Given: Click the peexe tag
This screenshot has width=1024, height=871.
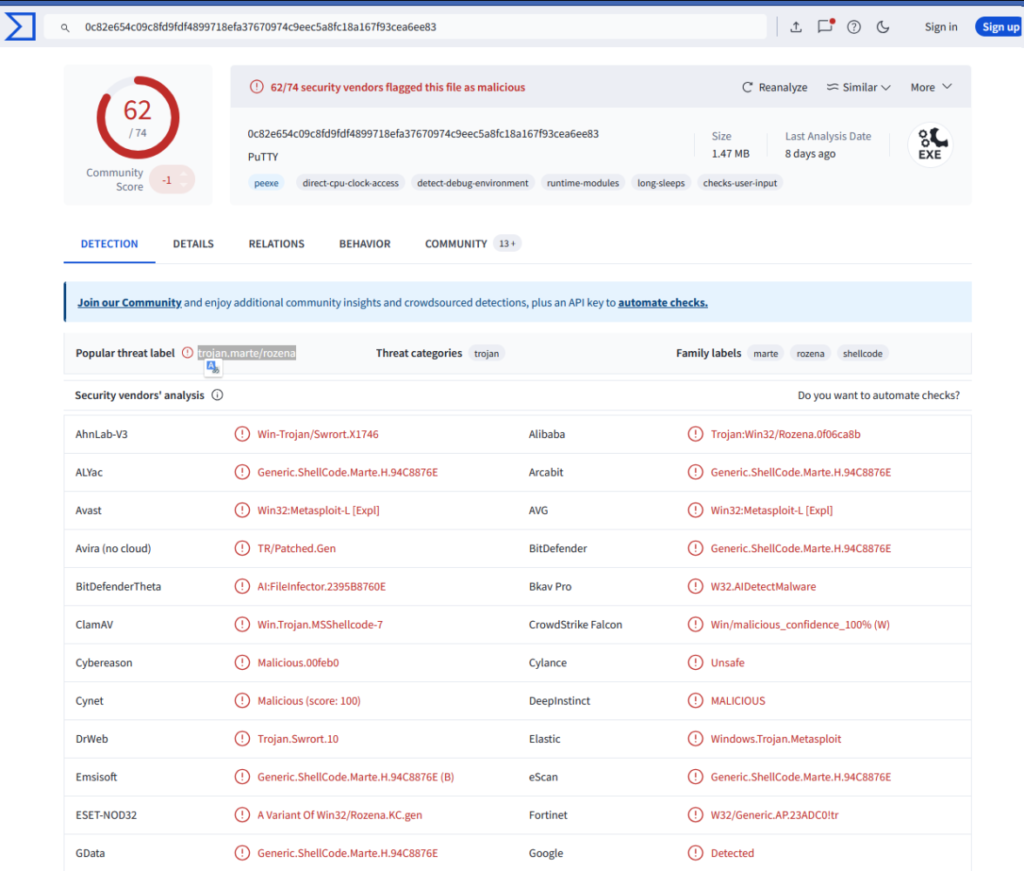Looking at the screenshot, I should click(x=266, y=183).
